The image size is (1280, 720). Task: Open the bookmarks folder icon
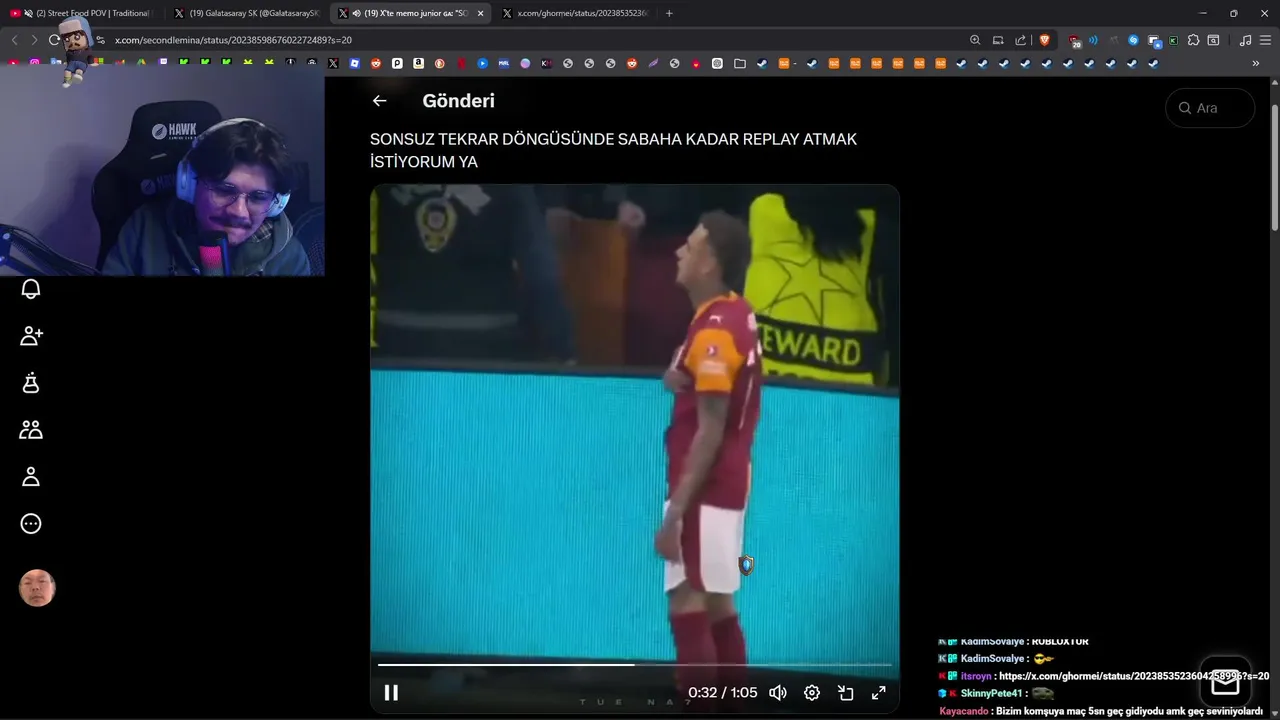[739, 63]
